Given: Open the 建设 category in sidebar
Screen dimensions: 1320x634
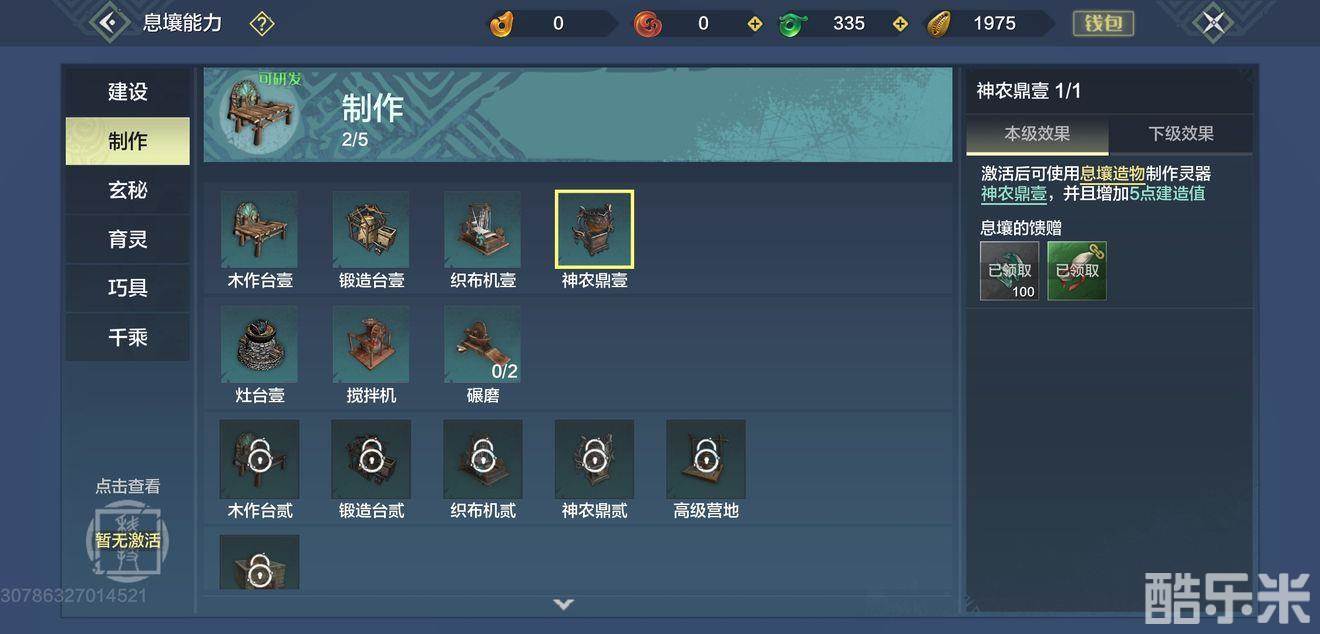Looking at the screenshot, I should tap(128, 92).
